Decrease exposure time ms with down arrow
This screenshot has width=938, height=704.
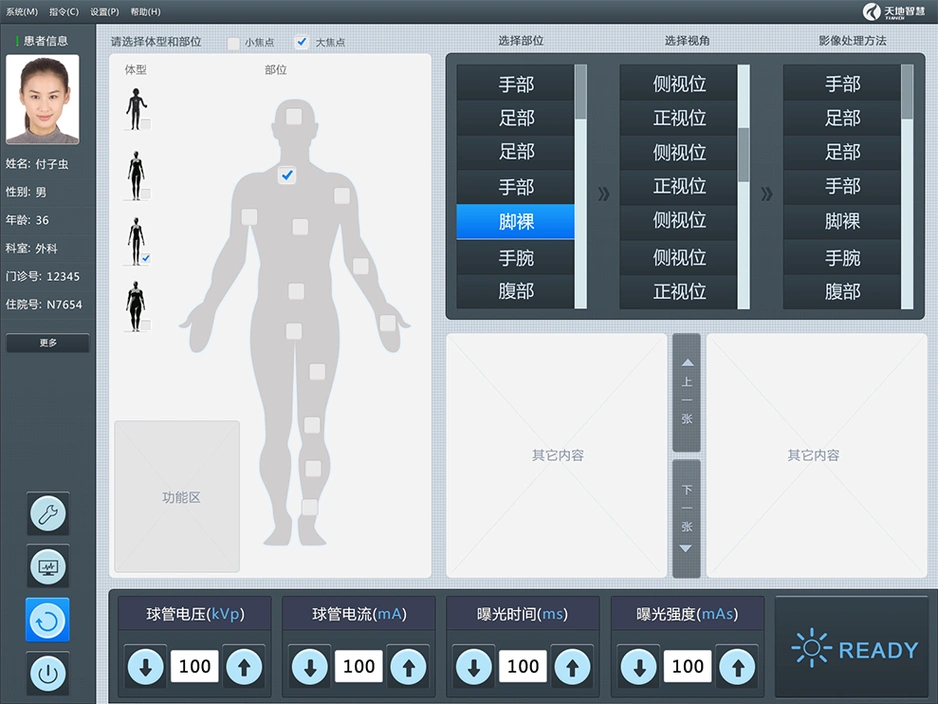(x=474, y=666)
